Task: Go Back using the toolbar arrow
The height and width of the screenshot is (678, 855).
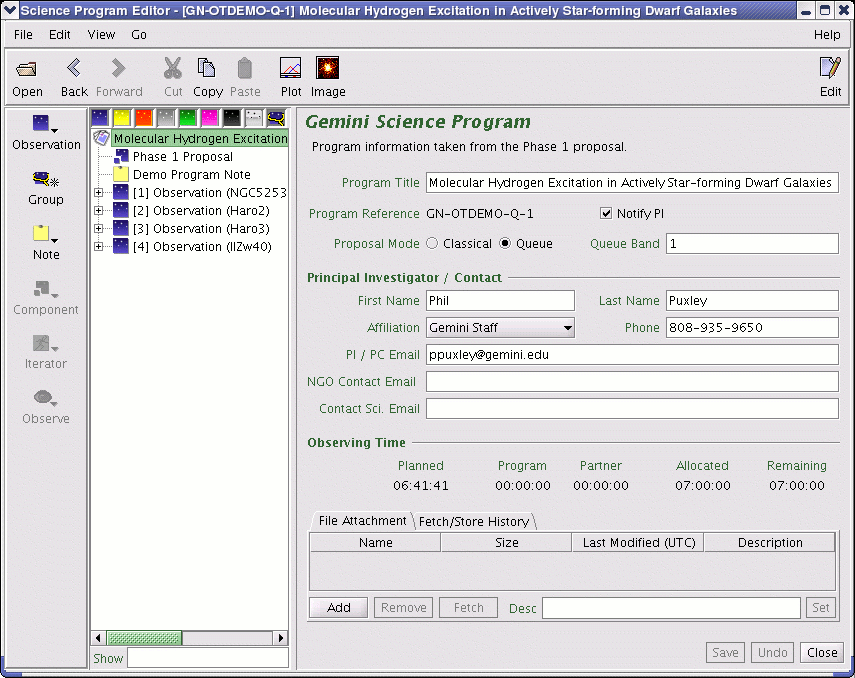Action: [74, 68]
